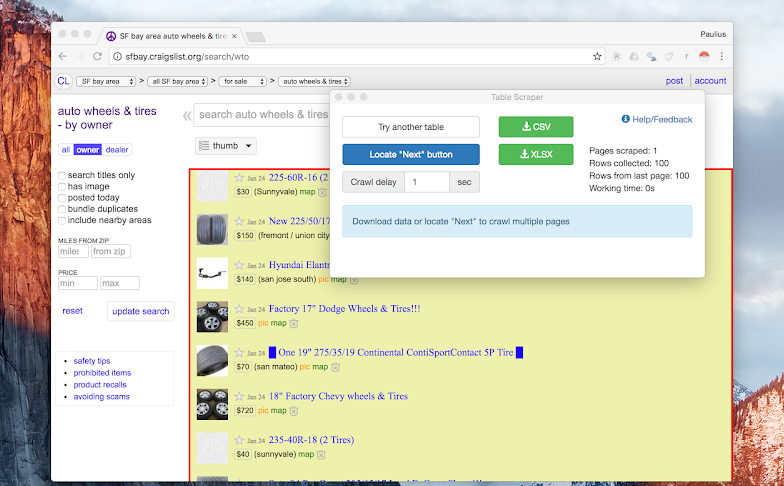
Task: Click the bookmark star in address bar
Action: pyautogui.click(x=597, y=56)
